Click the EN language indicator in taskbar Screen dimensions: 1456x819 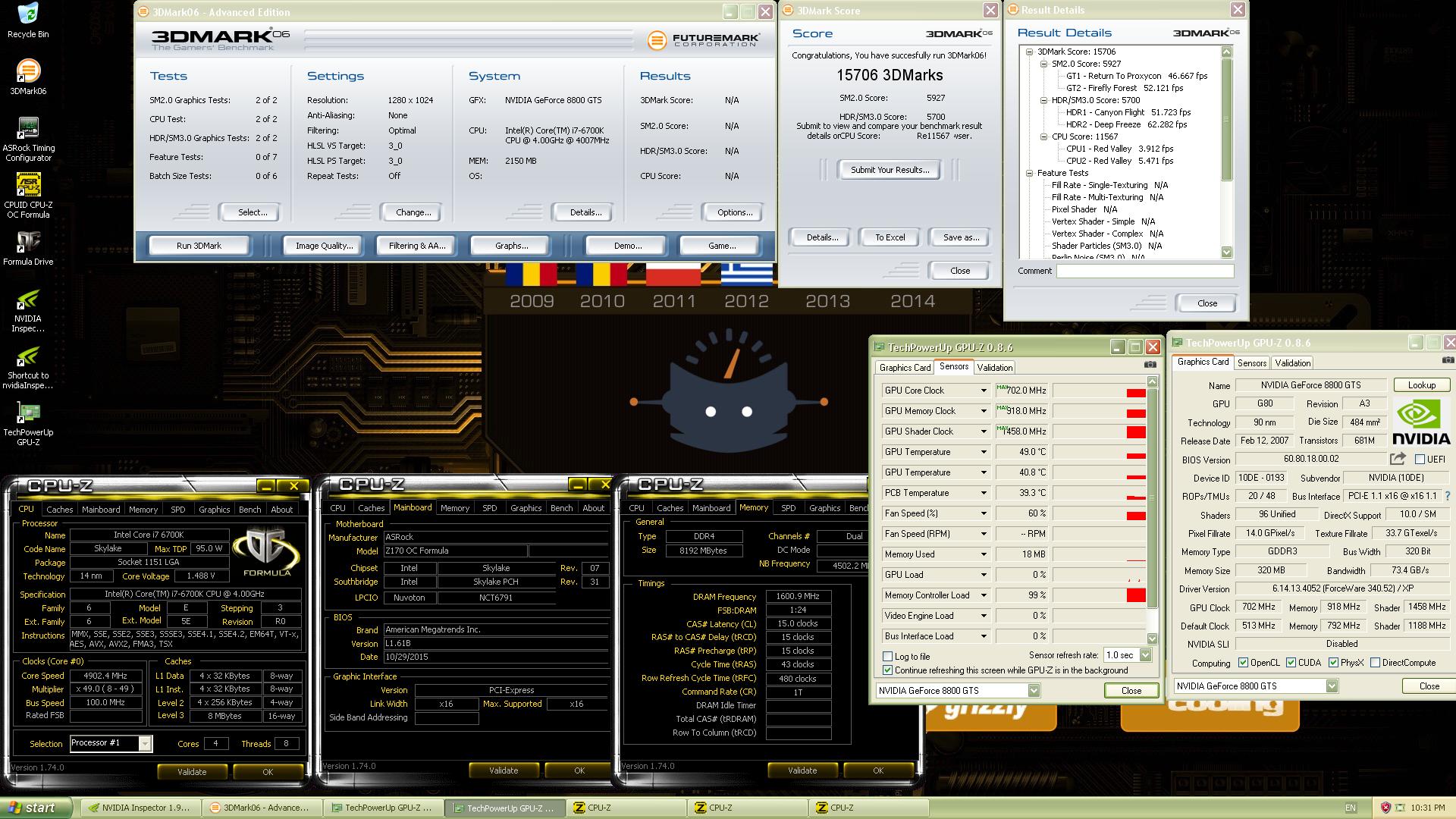click(x=1351, y=808)
